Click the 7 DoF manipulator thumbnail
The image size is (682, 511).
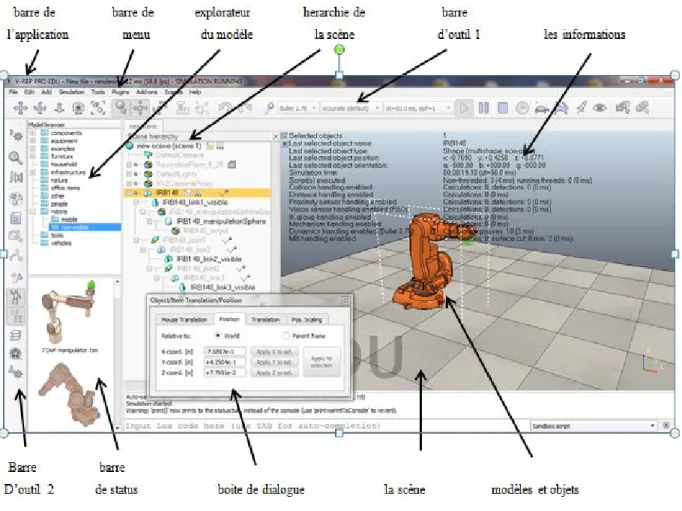[69, 314]
